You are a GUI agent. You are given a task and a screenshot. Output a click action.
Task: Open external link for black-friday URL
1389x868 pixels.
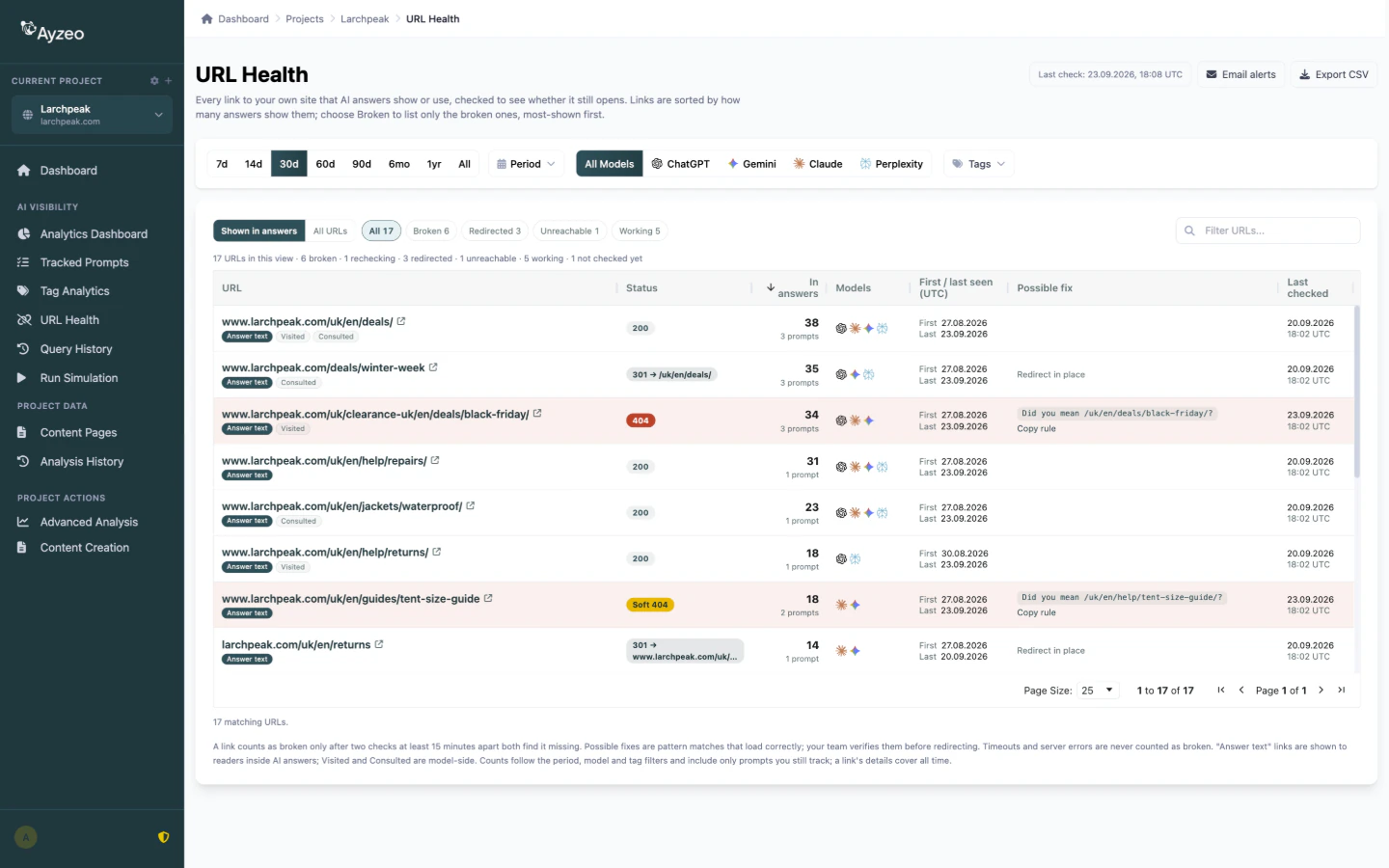[x=537, y=414]
